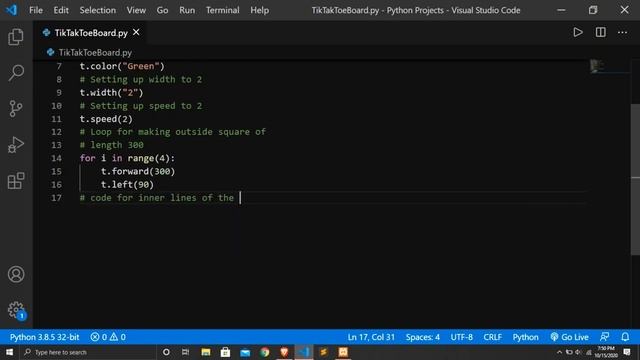
Task: Open the Search view in the activity bar
Action: point(16,73)
